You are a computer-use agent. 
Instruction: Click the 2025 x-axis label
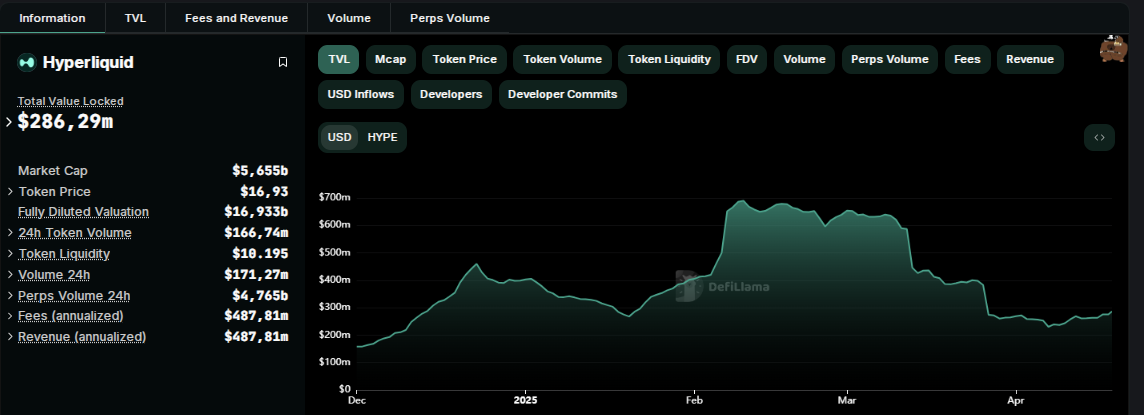tap(525, 400)
